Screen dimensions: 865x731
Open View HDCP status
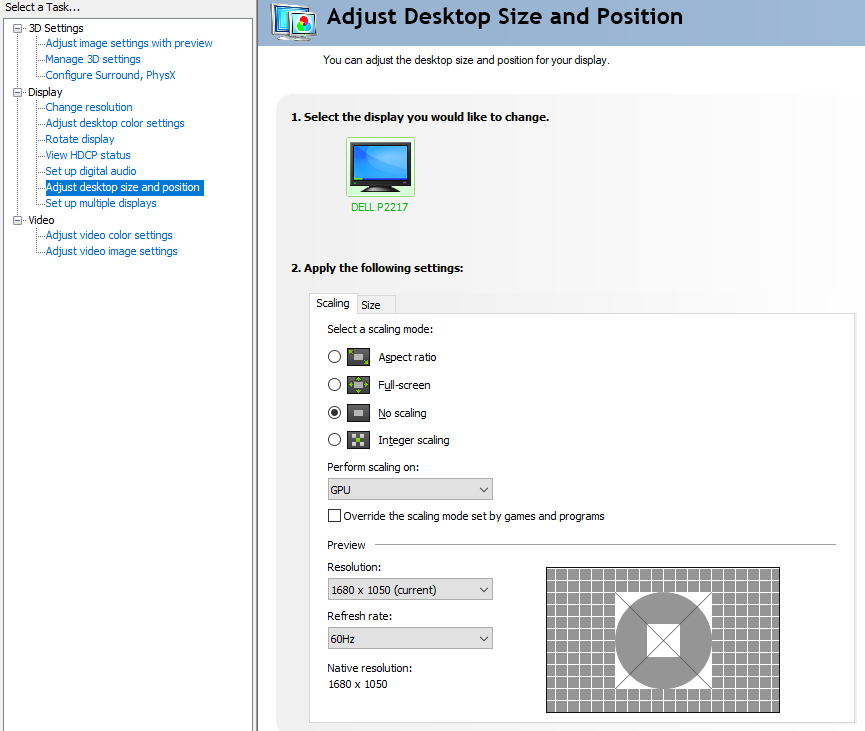tap(88, 155)
